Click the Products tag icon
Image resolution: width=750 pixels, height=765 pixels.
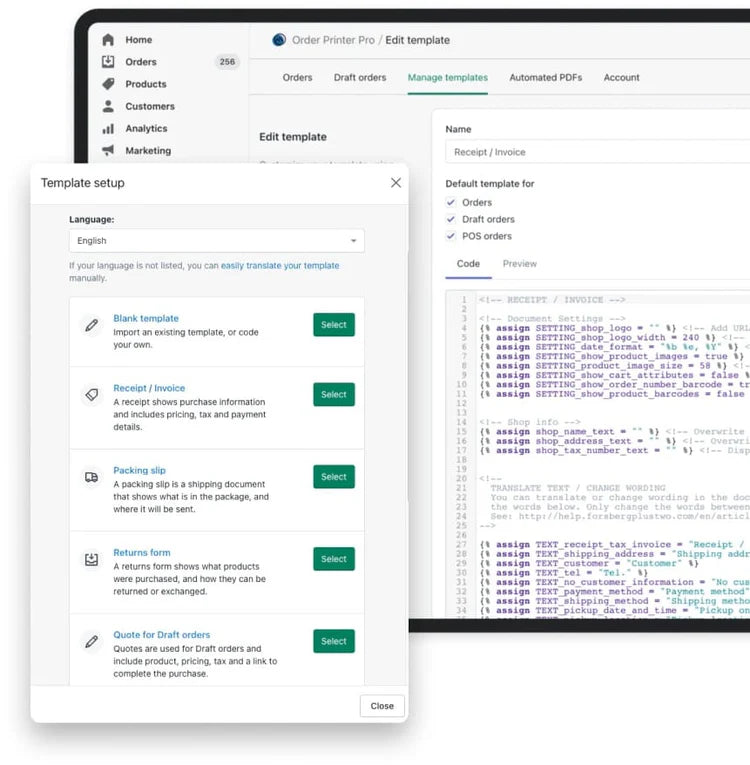pyautogui.click(x=108, y=84)
